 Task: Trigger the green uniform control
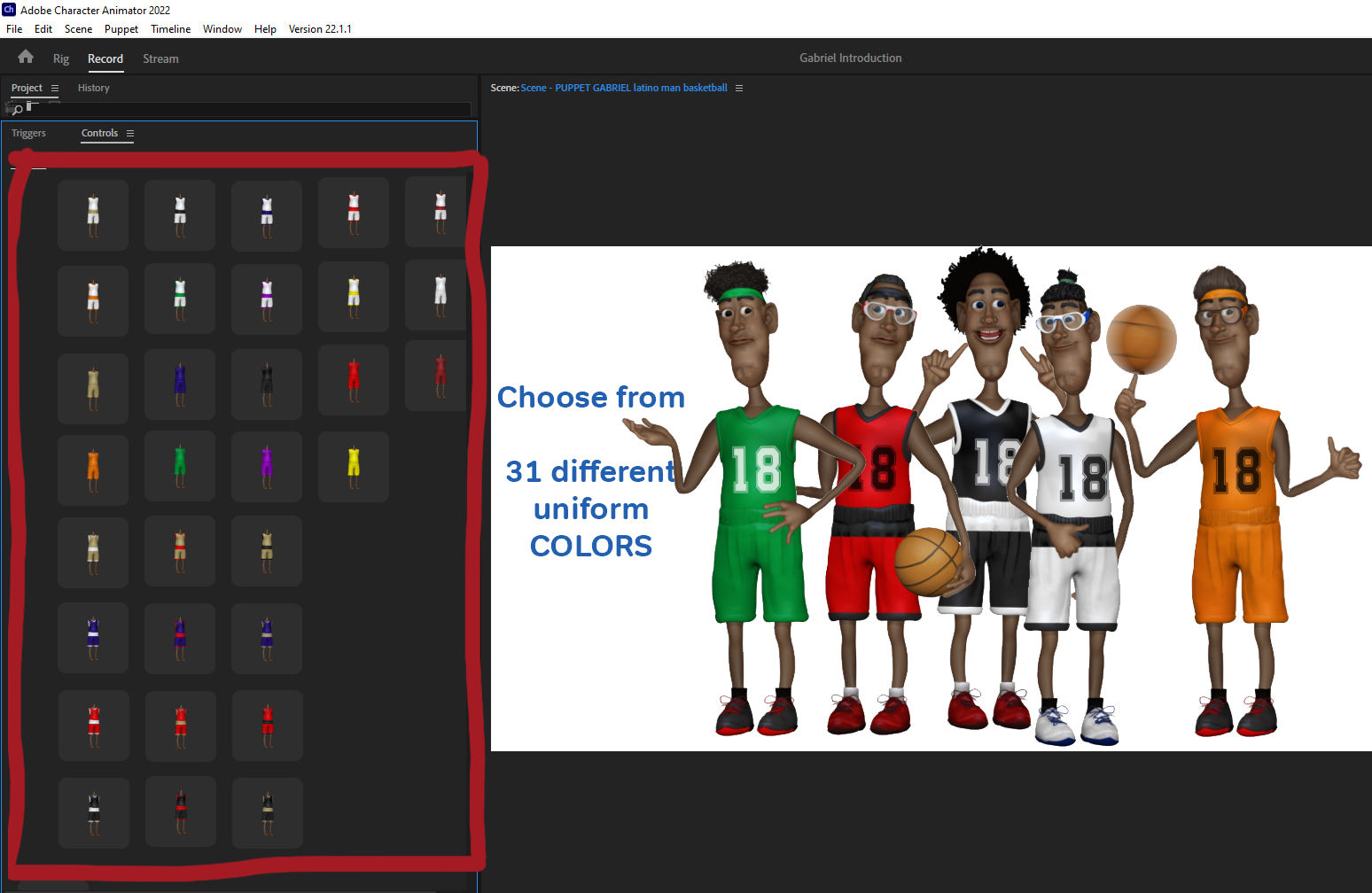pos(180,467)
